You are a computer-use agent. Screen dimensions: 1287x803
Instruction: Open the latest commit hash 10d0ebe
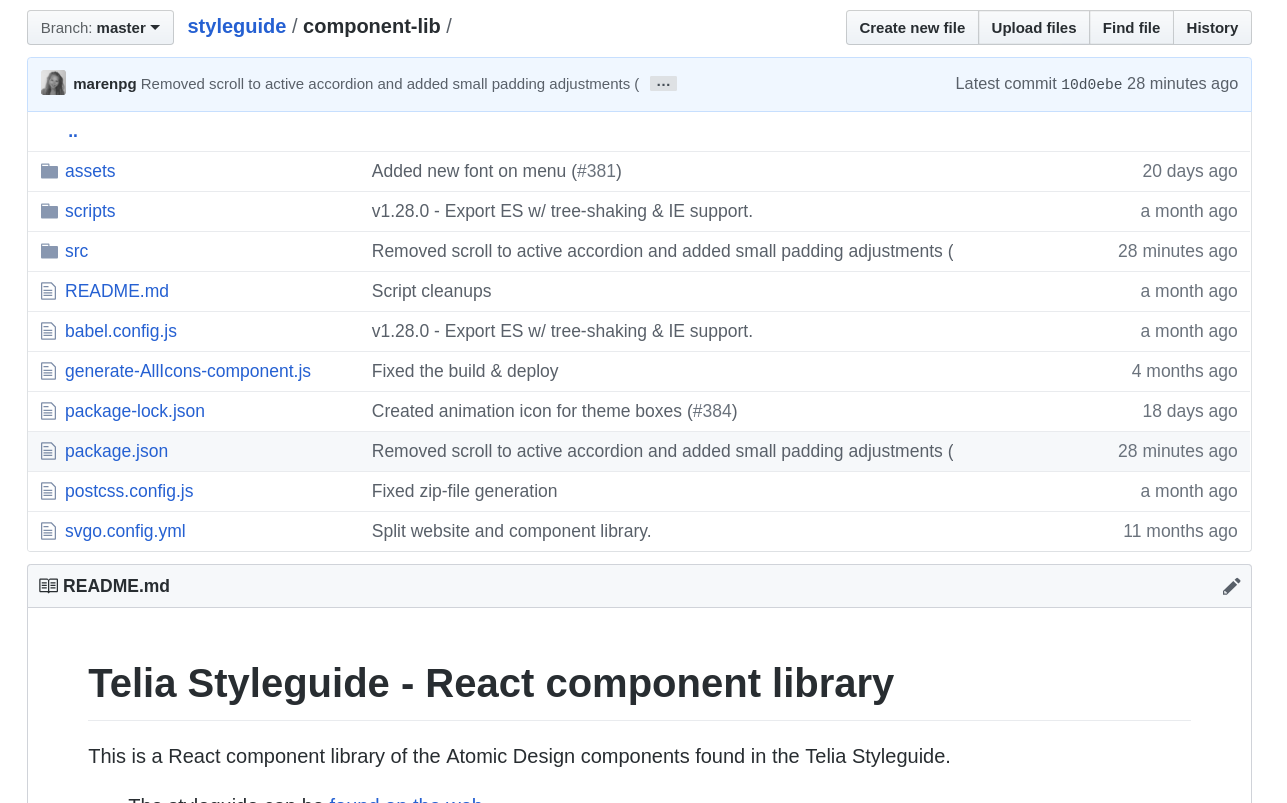point(1091,85)
